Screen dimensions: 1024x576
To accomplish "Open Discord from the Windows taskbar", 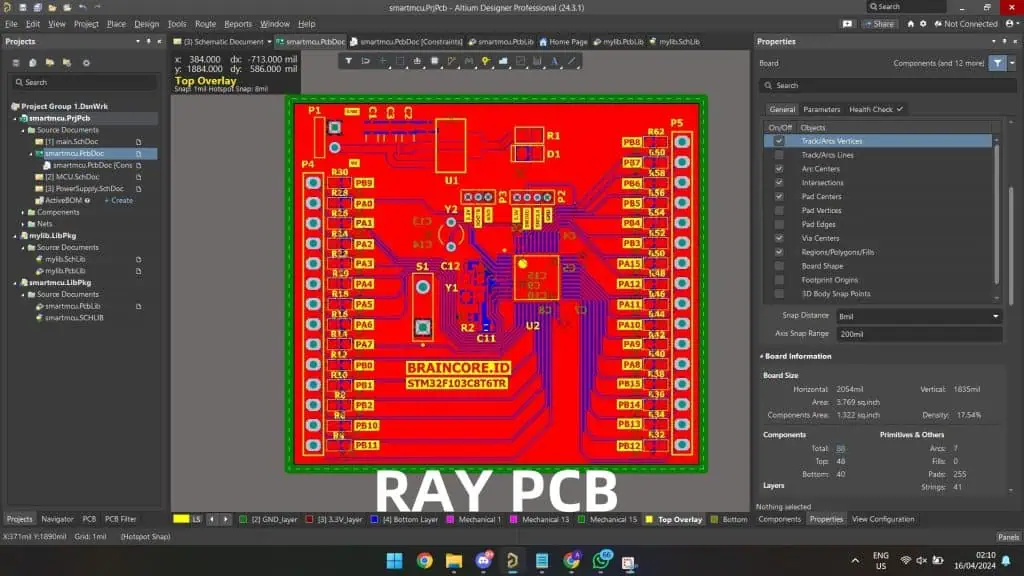I will (484, 561).
